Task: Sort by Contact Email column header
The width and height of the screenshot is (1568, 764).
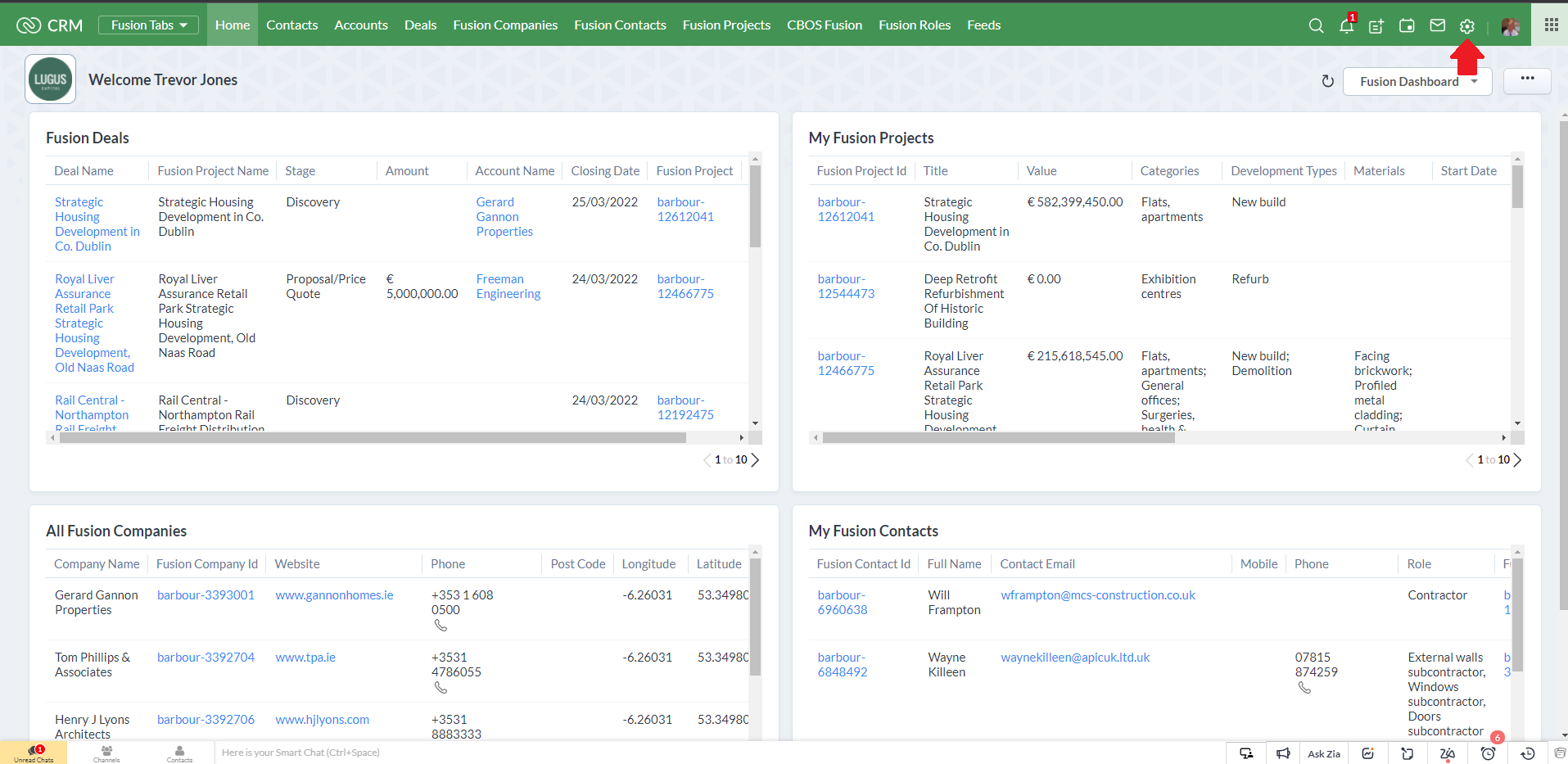Action: (1037, 564)
